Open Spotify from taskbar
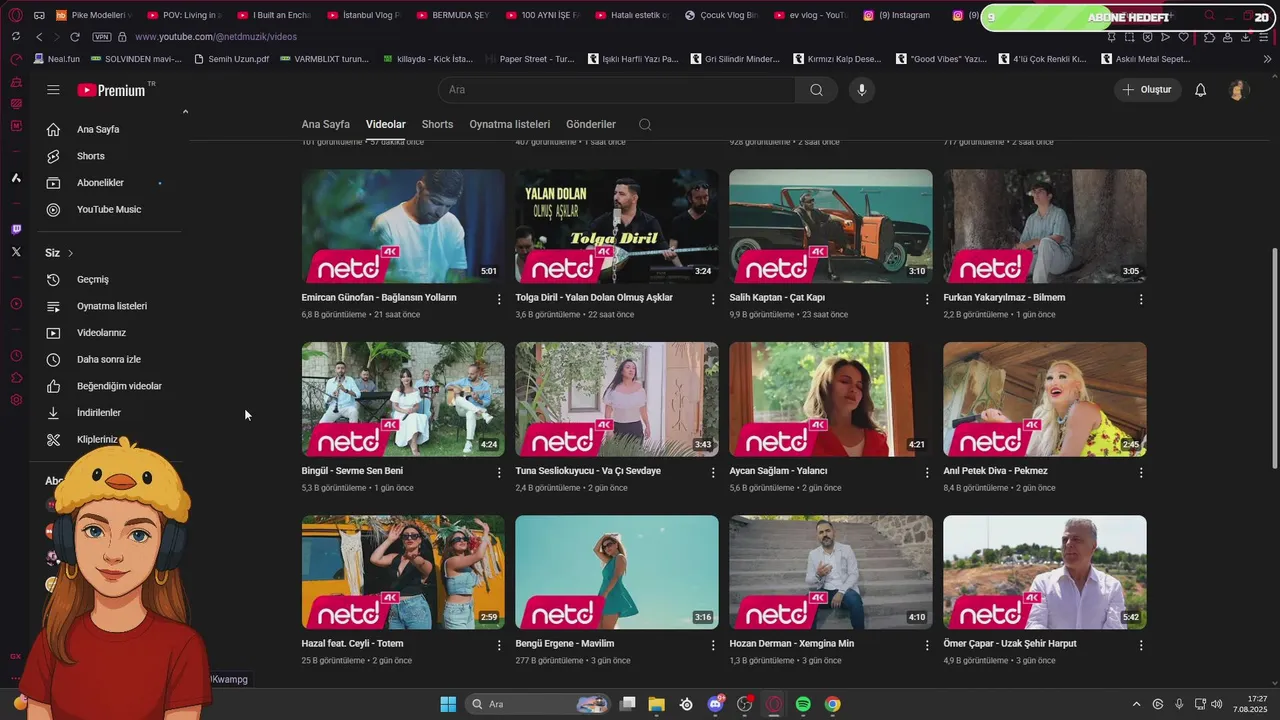 [x=803, y=704]
